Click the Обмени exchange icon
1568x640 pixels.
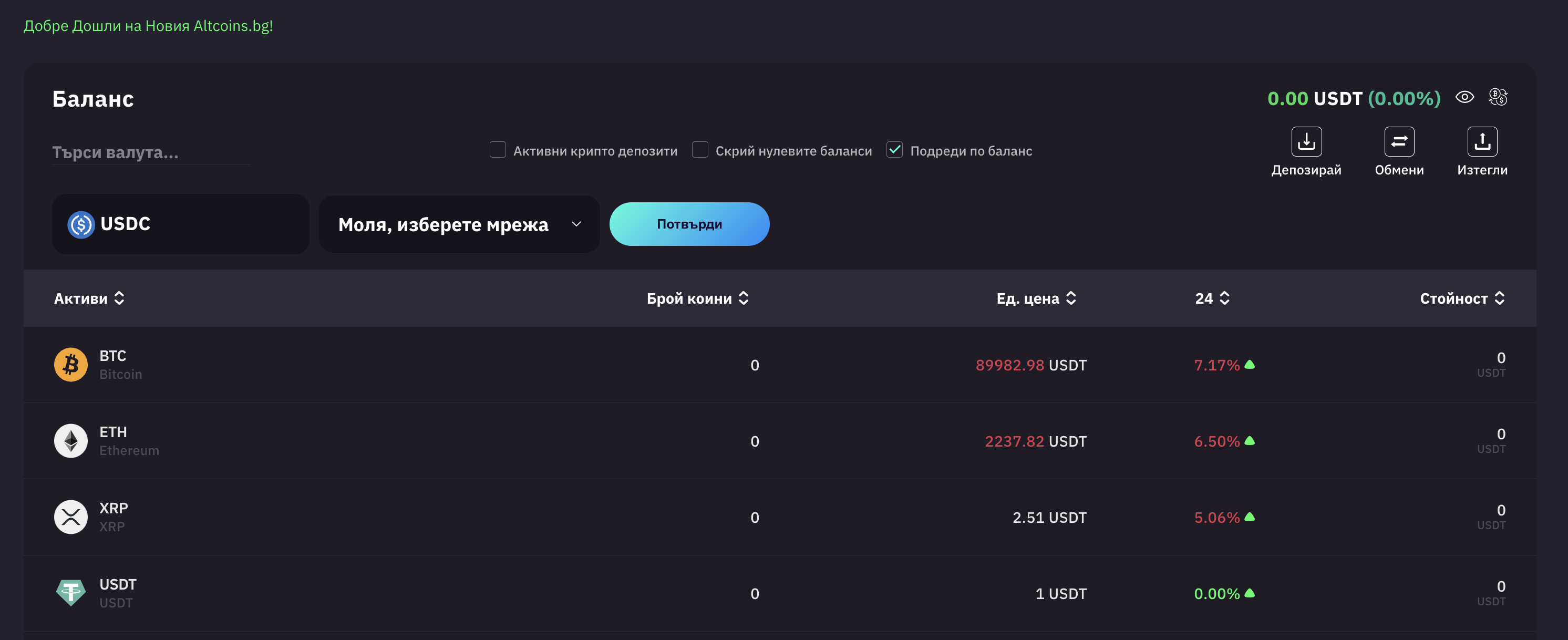point(1399,141)
